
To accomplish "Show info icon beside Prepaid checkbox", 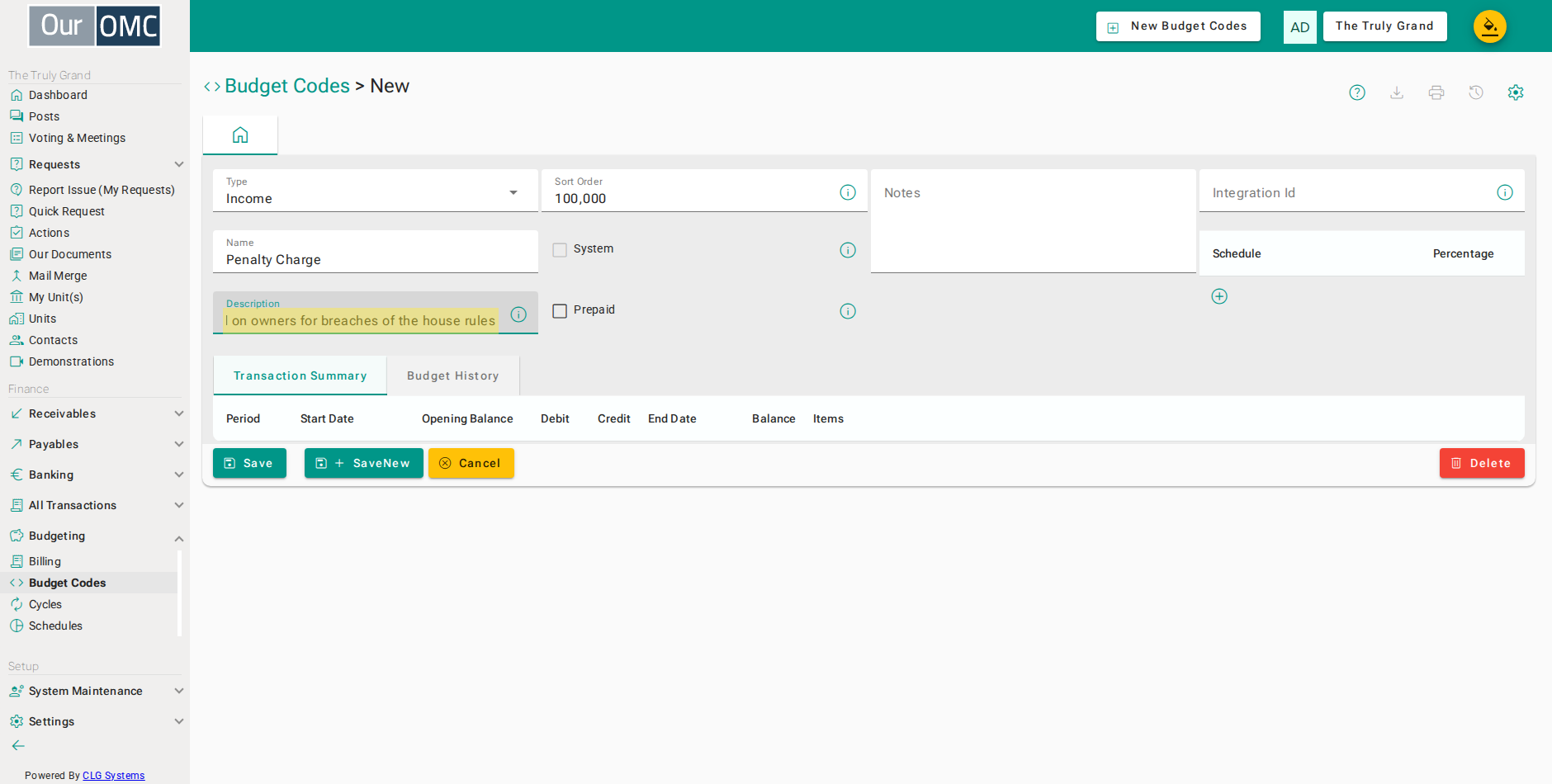I will coord(848,311).
